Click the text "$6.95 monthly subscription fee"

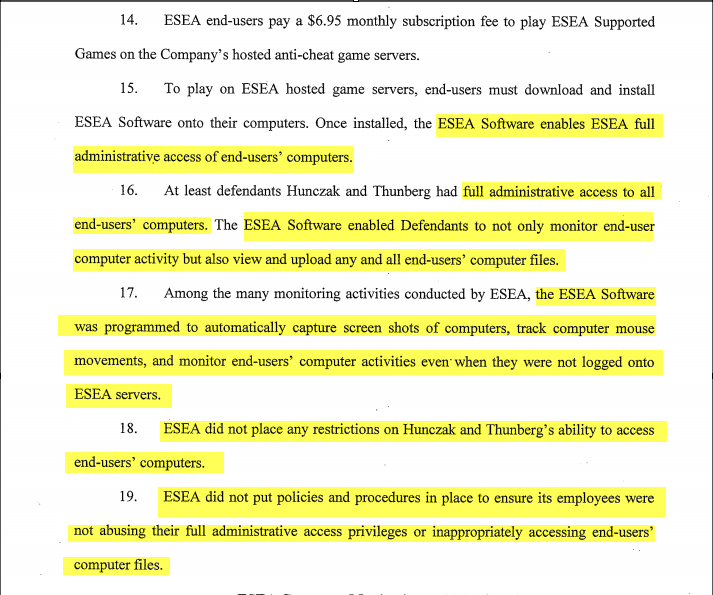402,21
